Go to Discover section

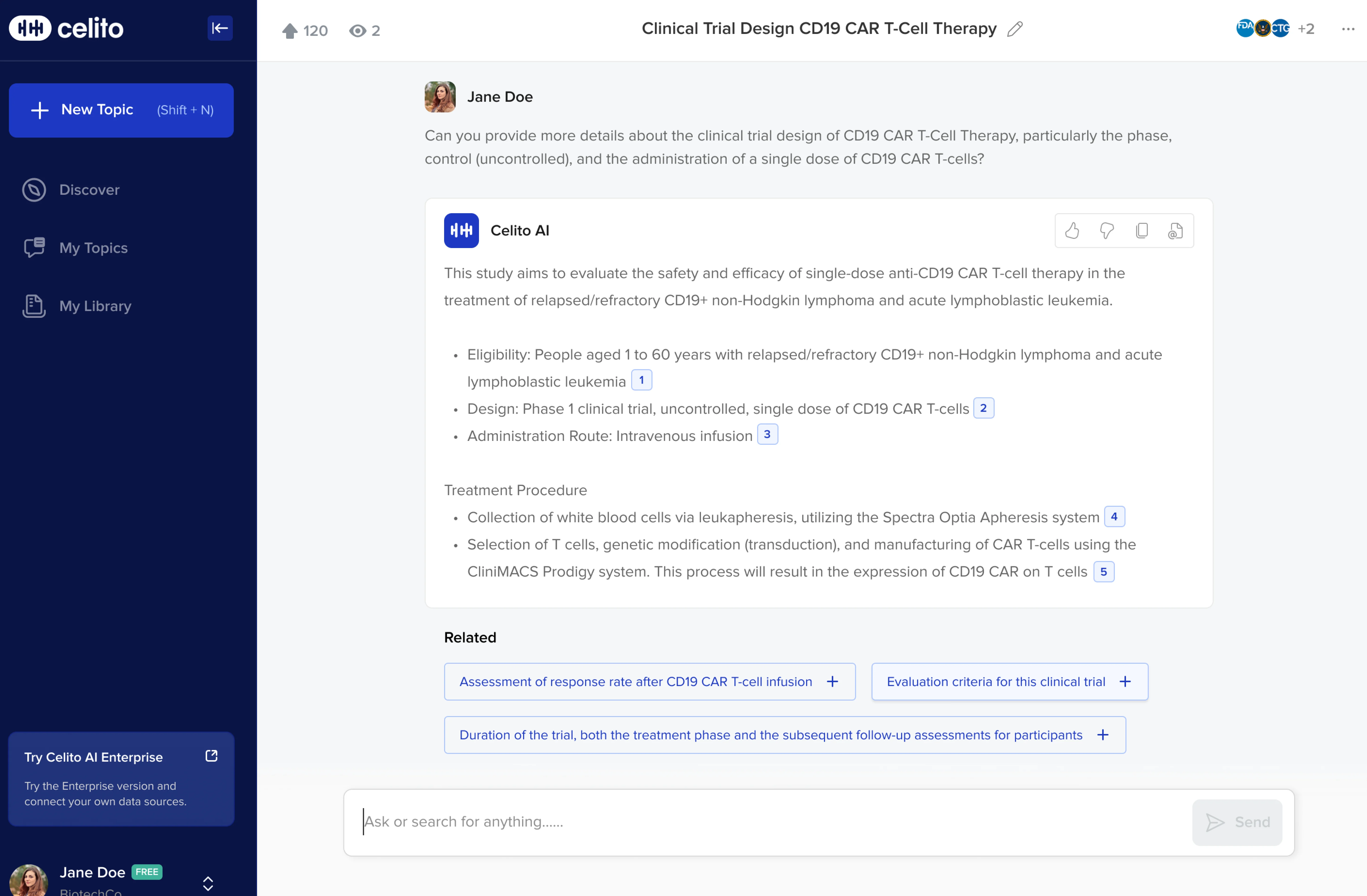(89, 190)
